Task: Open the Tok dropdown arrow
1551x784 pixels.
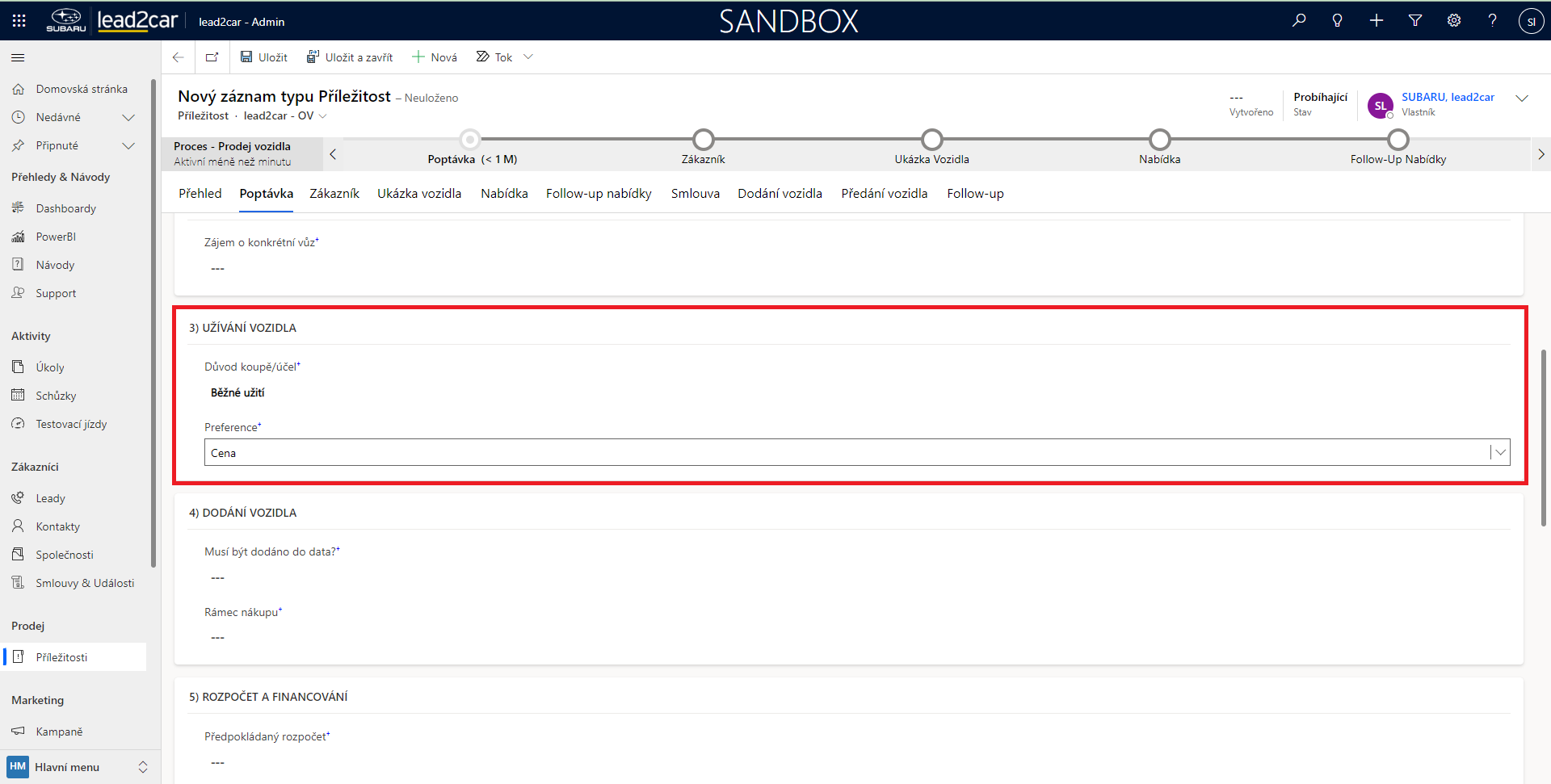Action: [528, 57]
